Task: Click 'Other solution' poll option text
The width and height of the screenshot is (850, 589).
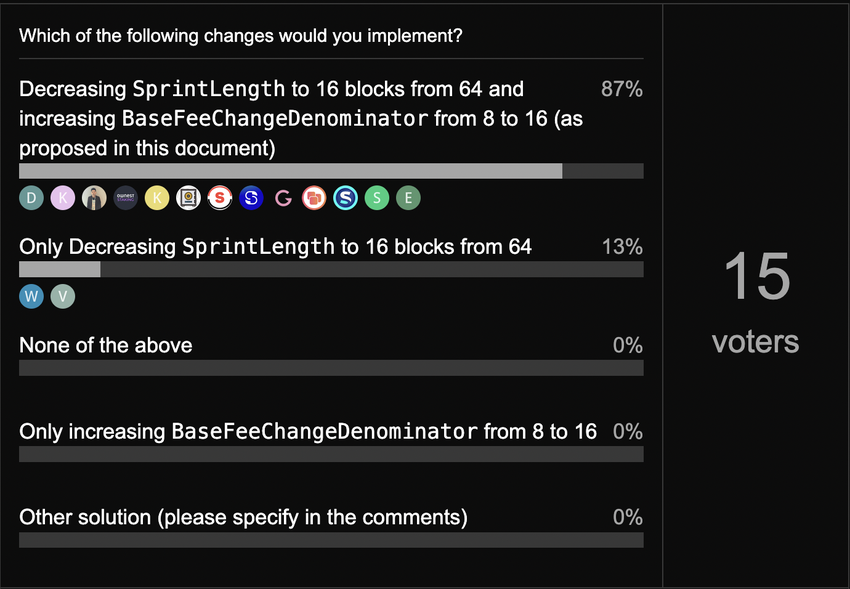Action: [243, 517]
